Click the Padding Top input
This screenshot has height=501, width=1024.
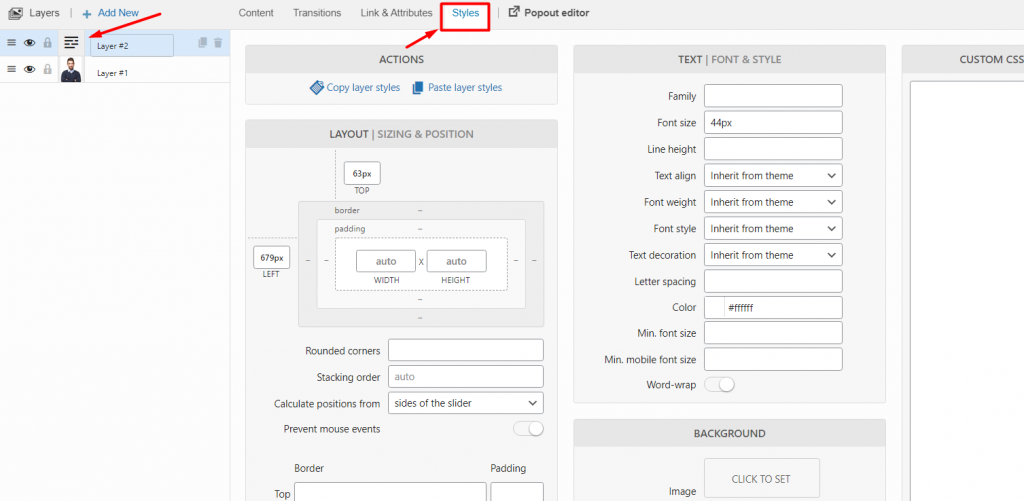point(517,493)
